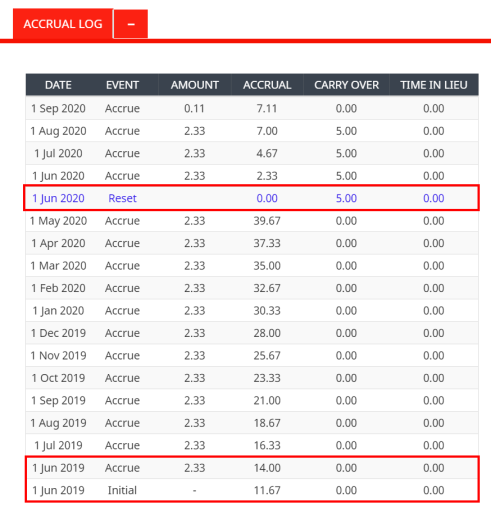Select the 1 Jun 2019 Initial row
The height and width of the screenshot is (506, 491).
pos(252,490)
